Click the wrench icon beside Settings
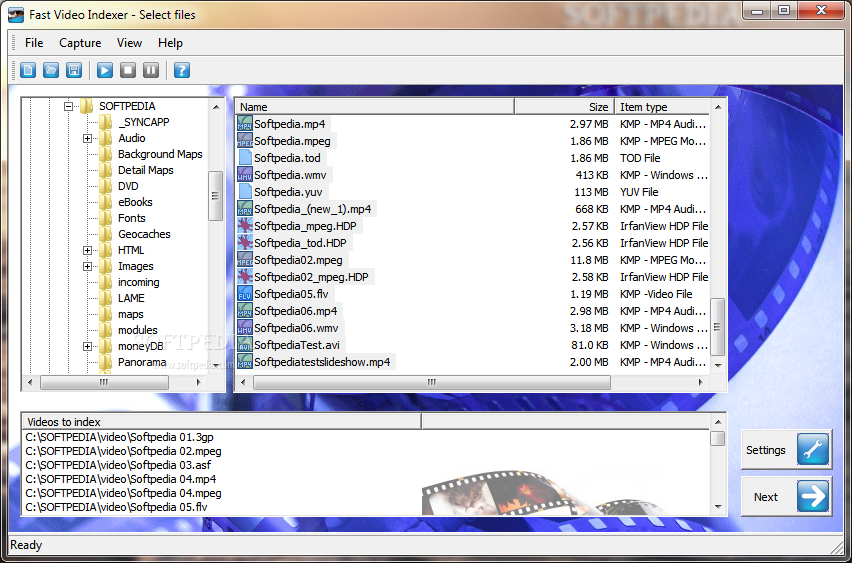Image resolution: width=852 pixels, height=563 pixels. tap(813, 449)
